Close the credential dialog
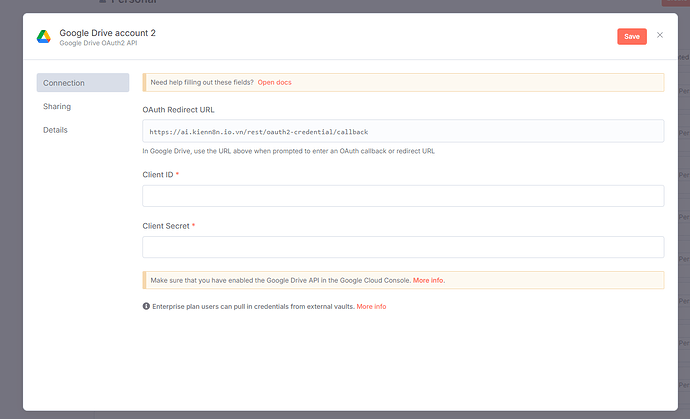 tap(659, 35)
